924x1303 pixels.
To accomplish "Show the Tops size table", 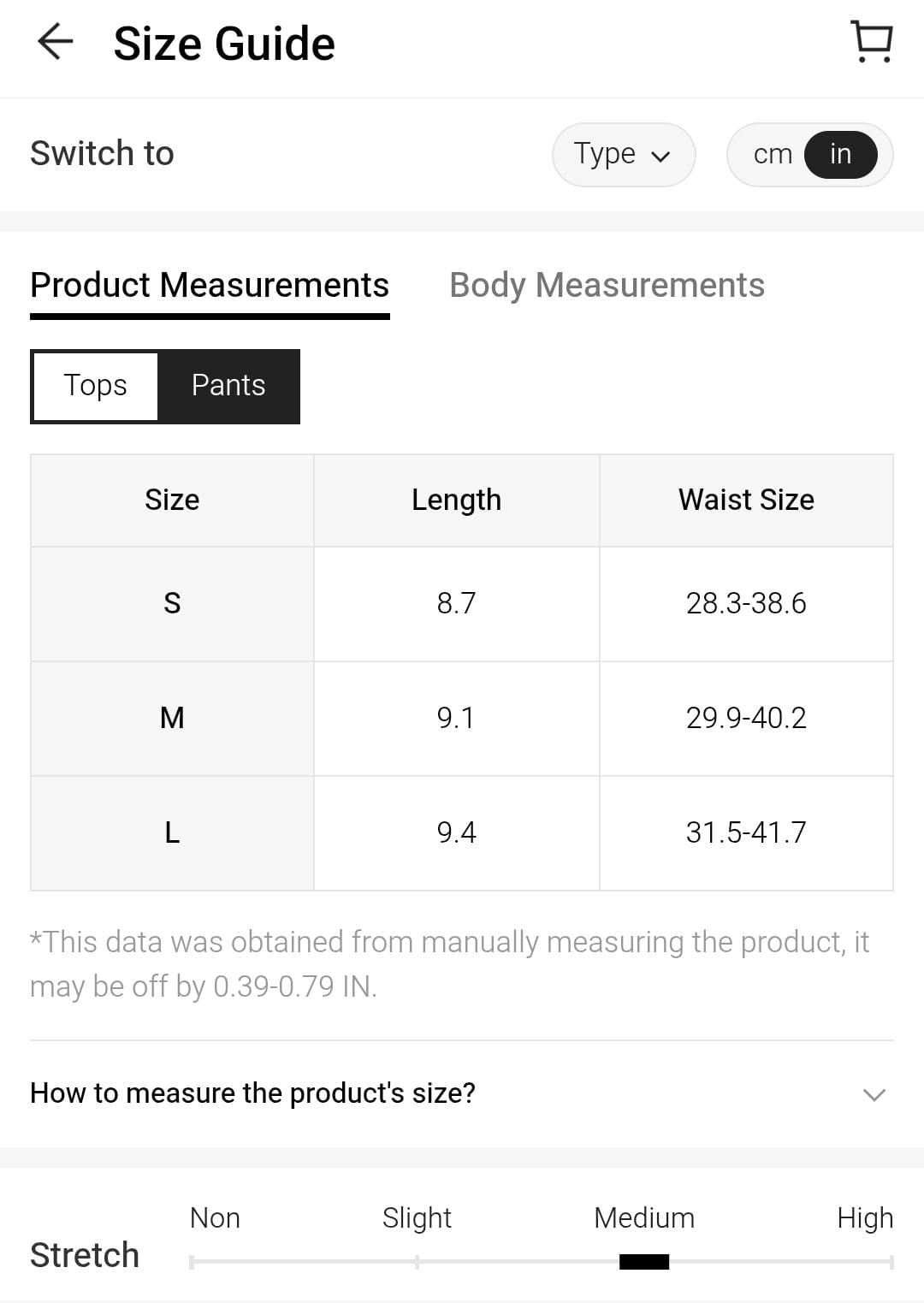I will pos(95,386).
